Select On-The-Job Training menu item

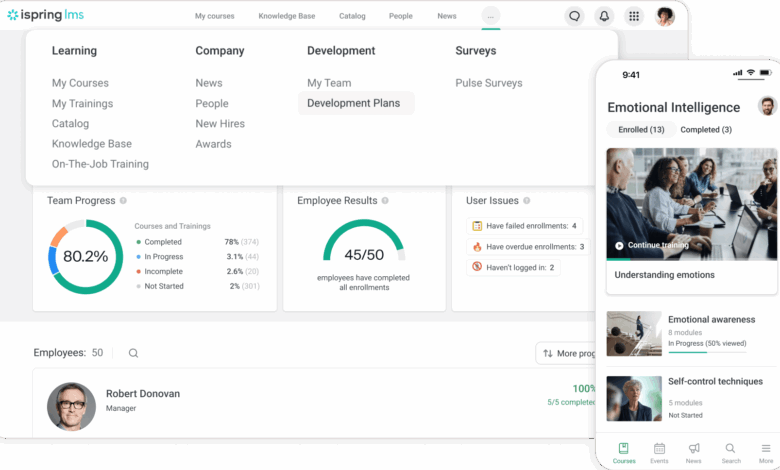[x=100, y=164]
